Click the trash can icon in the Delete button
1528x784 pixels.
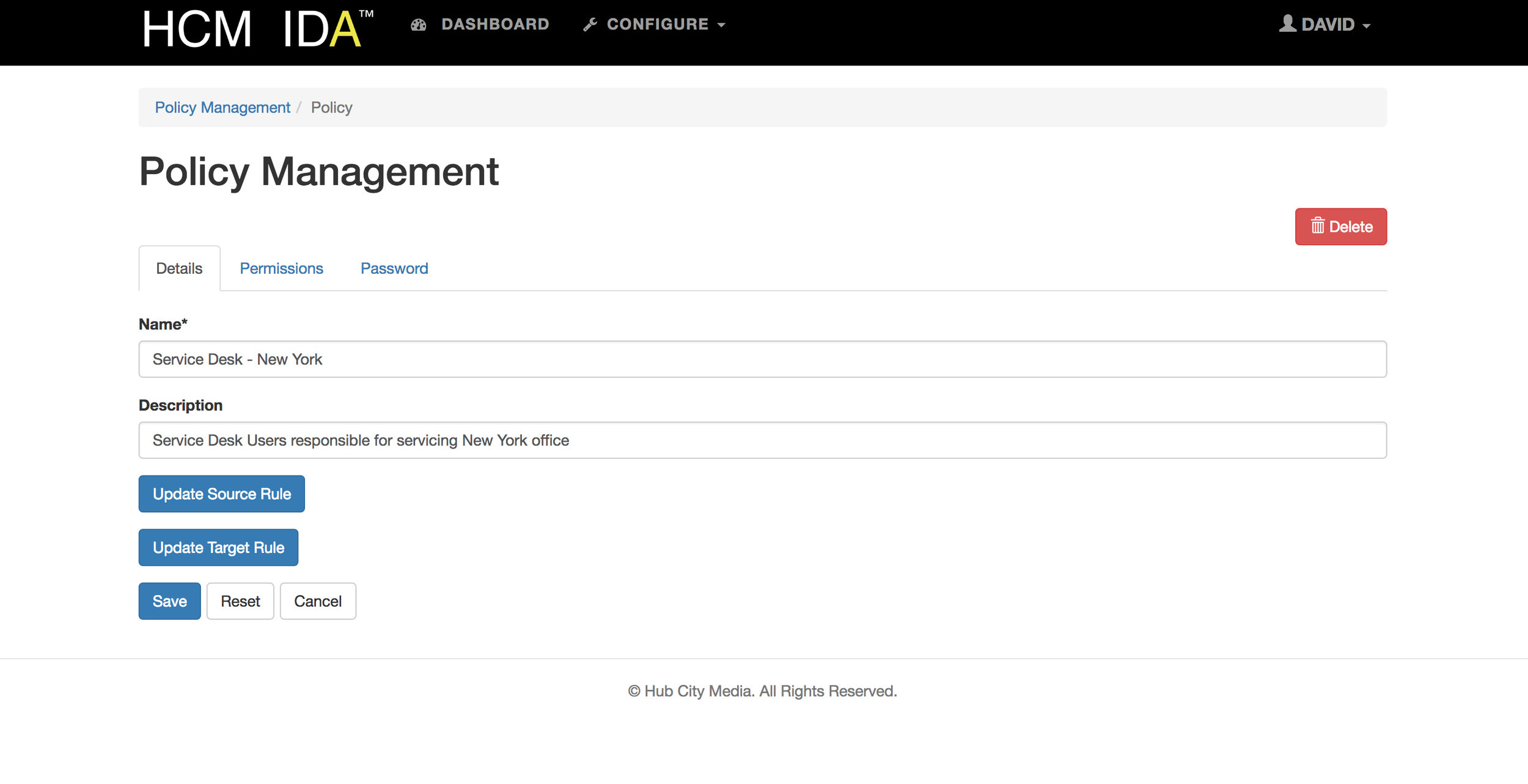pyautogui.click(x=1317, y=226)
